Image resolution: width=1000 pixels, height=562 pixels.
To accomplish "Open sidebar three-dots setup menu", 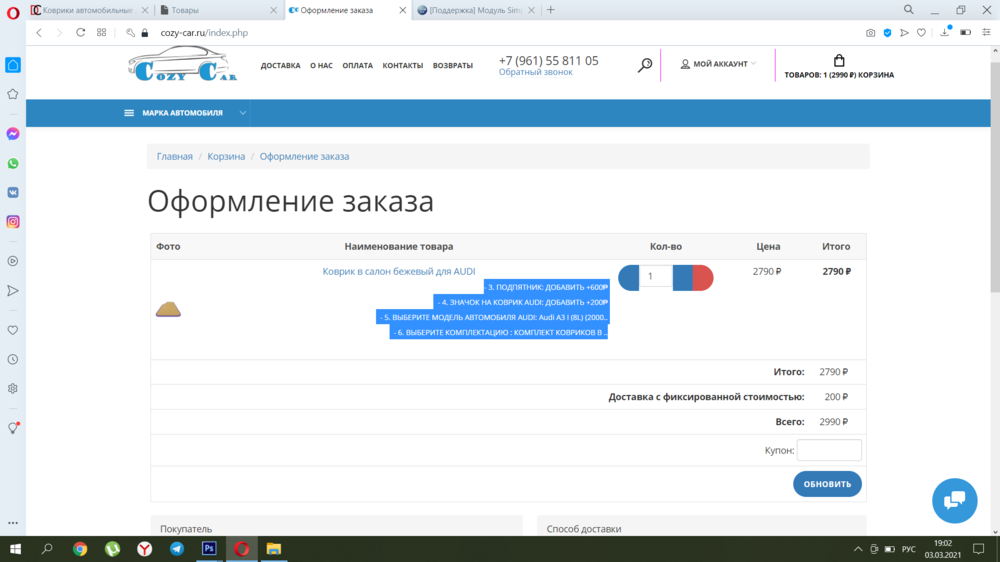I will [13, 522].
